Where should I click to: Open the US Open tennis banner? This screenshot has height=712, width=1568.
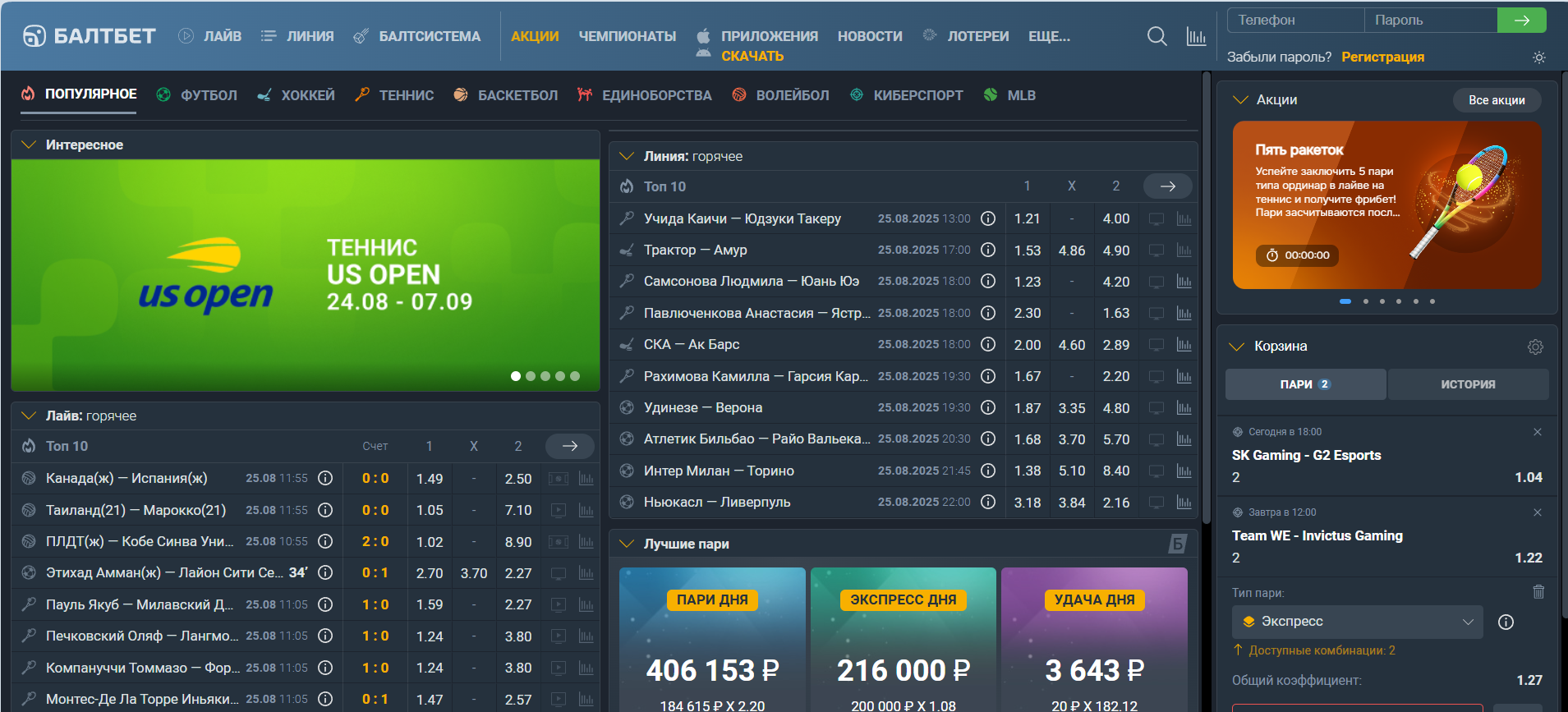[x=306, y=275]
